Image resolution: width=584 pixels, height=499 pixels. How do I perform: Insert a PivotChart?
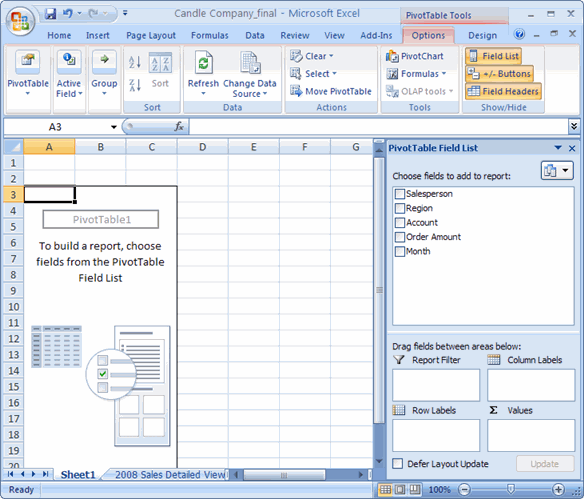(x=415, y=56)
